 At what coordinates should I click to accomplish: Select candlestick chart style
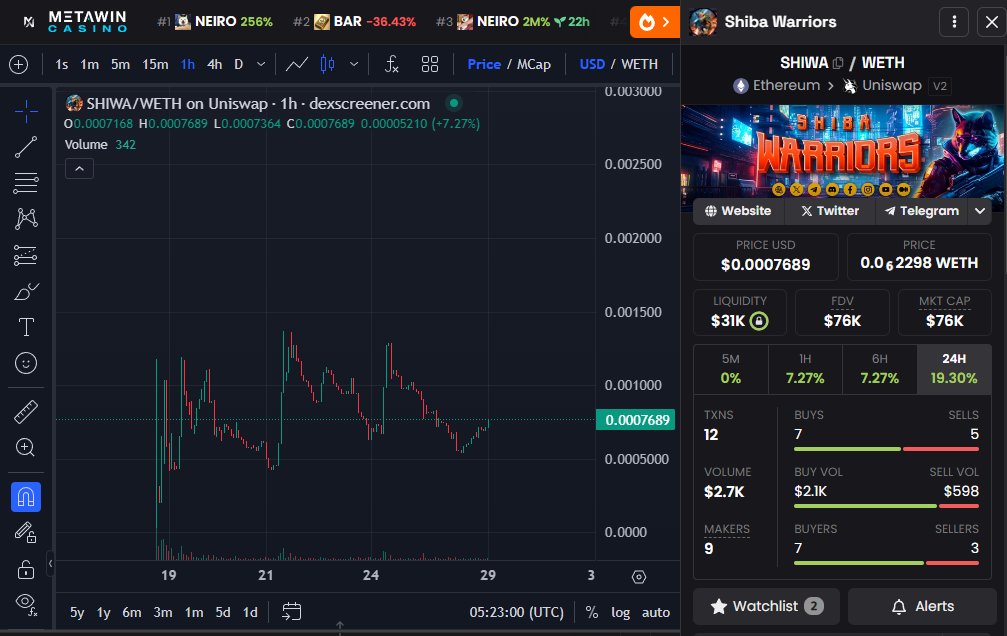click(328, 64)
